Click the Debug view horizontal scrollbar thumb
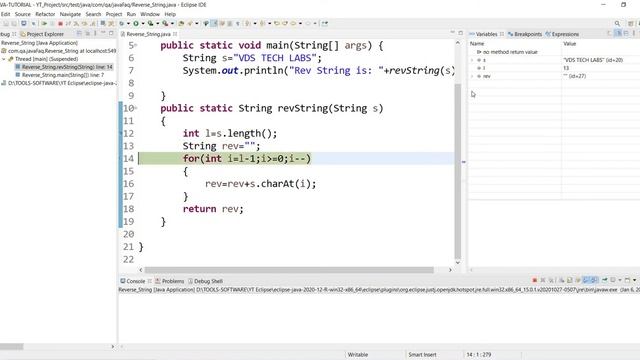This screenshot has width=640, height=360. point(11,347)
